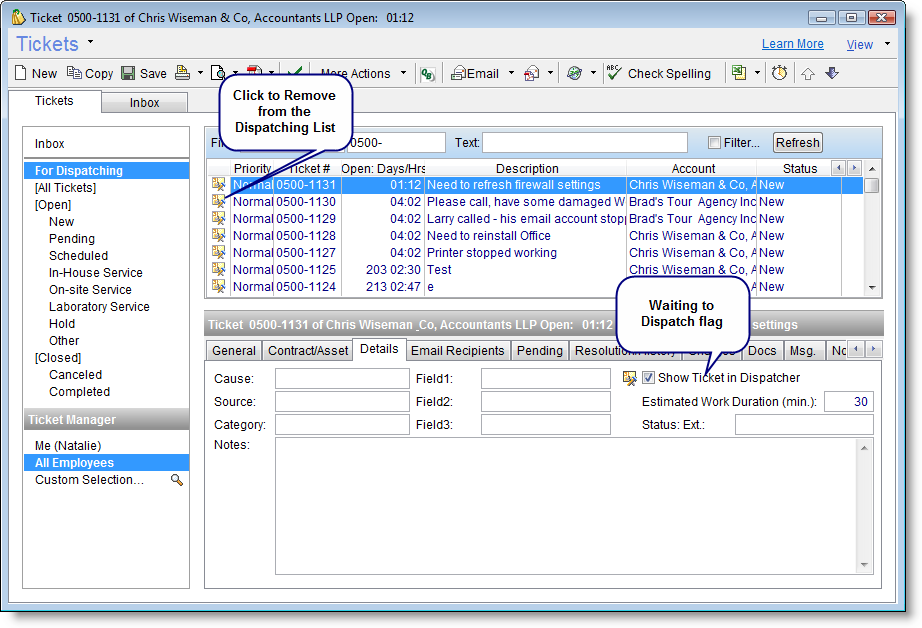Viewport: 922px width, 628px height.
Task: Click the Custom Selection magnifier icon
Action: [177, 480]
